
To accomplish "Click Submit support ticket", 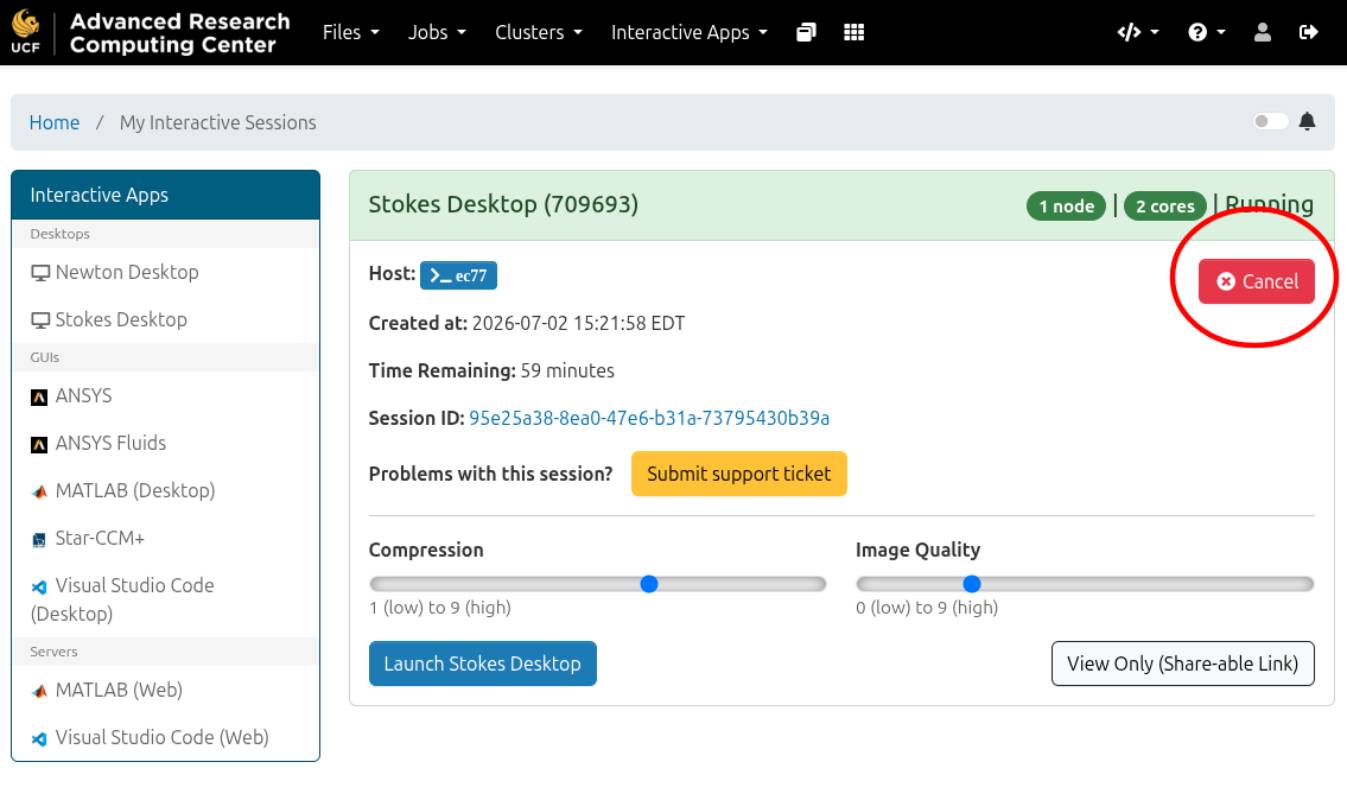I will click(x=739, y=474).
